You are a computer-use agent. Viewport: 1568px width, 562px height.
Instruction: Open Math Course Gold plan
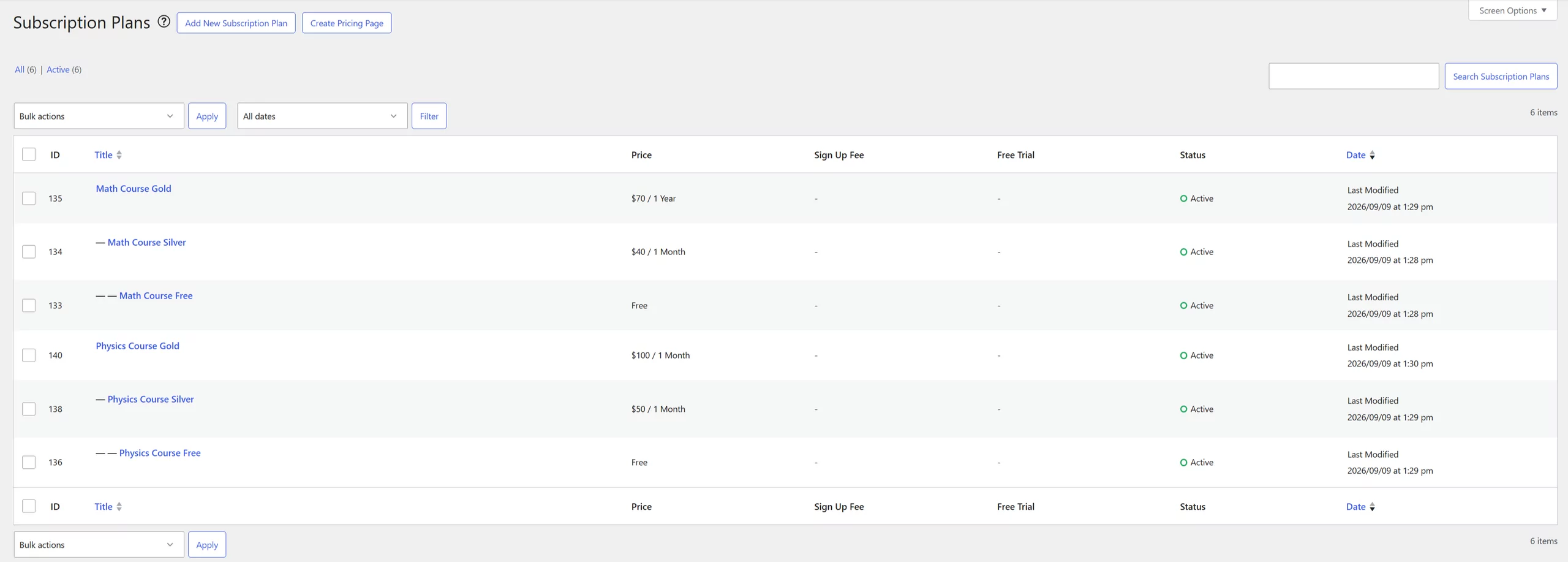pos(134,189)
